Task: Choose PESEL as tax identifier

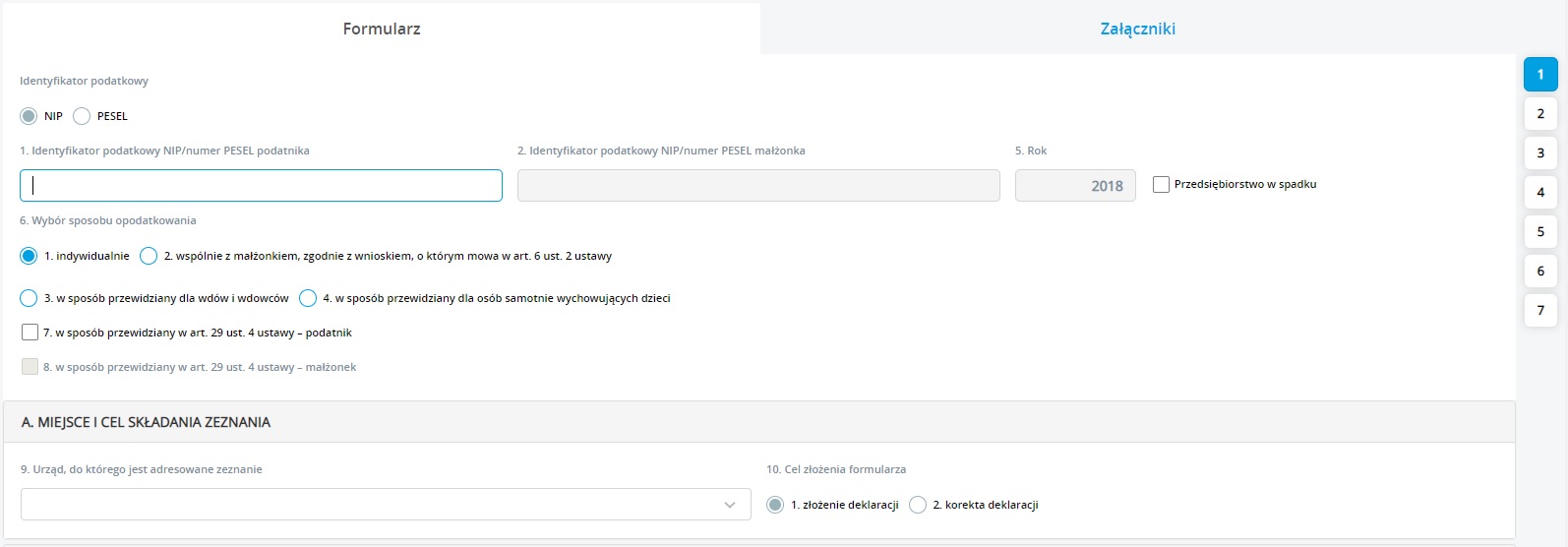Action: [x=82, y=116]
